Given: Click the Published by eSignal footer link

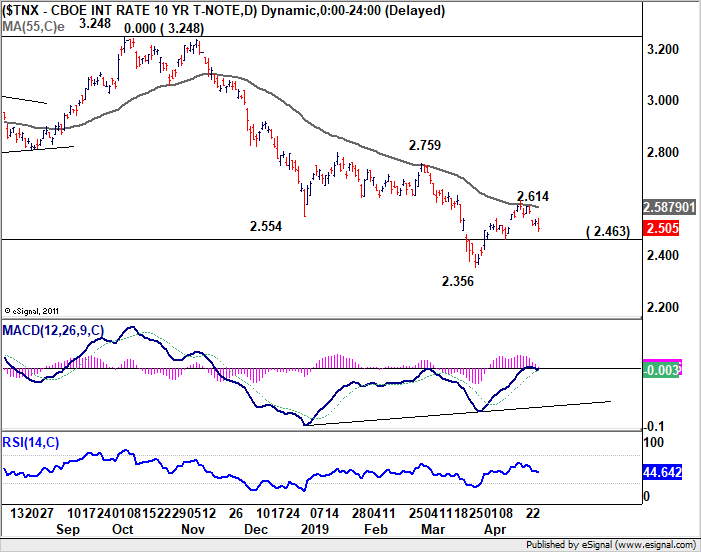Looking at the screenshot, I should coord(611,545).
